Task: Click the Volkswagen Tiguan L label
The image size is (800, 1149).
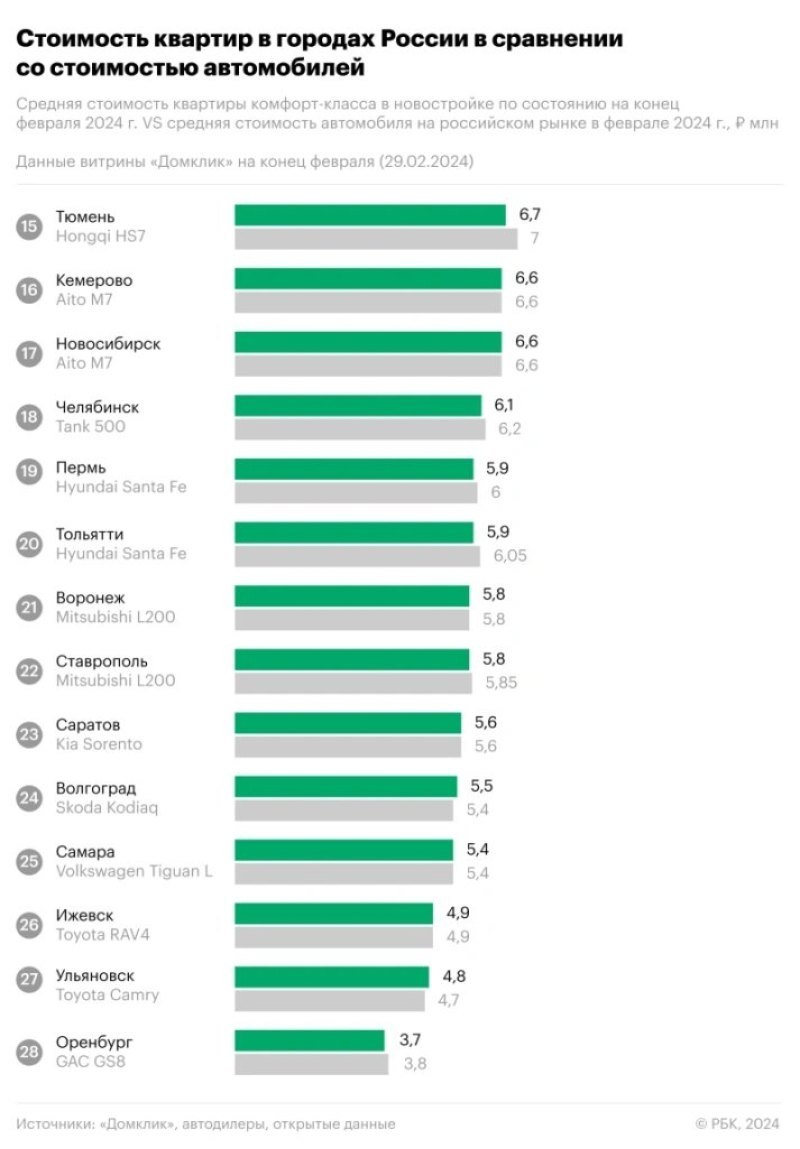Action: point(134,871)
